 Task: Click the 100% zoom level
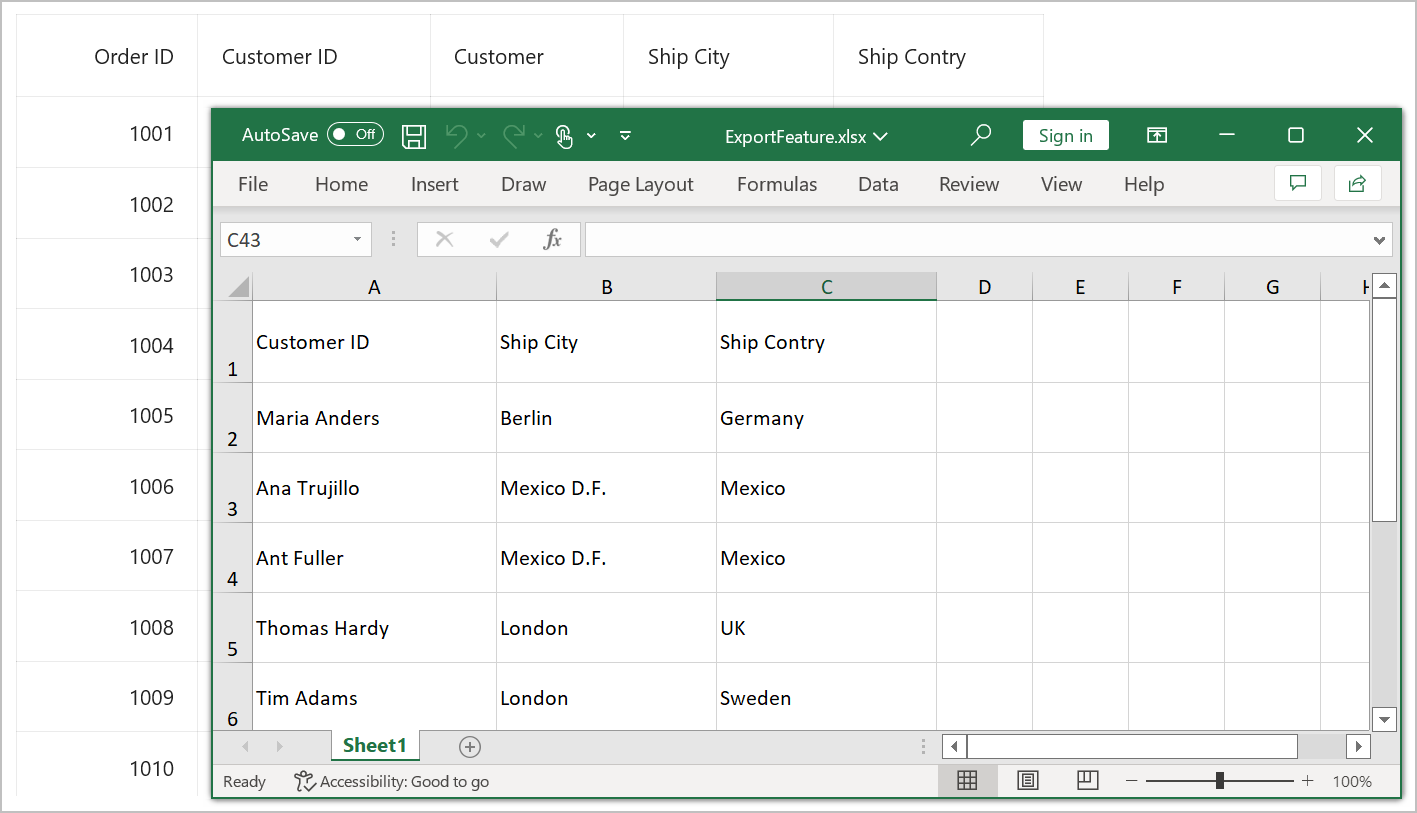point(1352,781)
